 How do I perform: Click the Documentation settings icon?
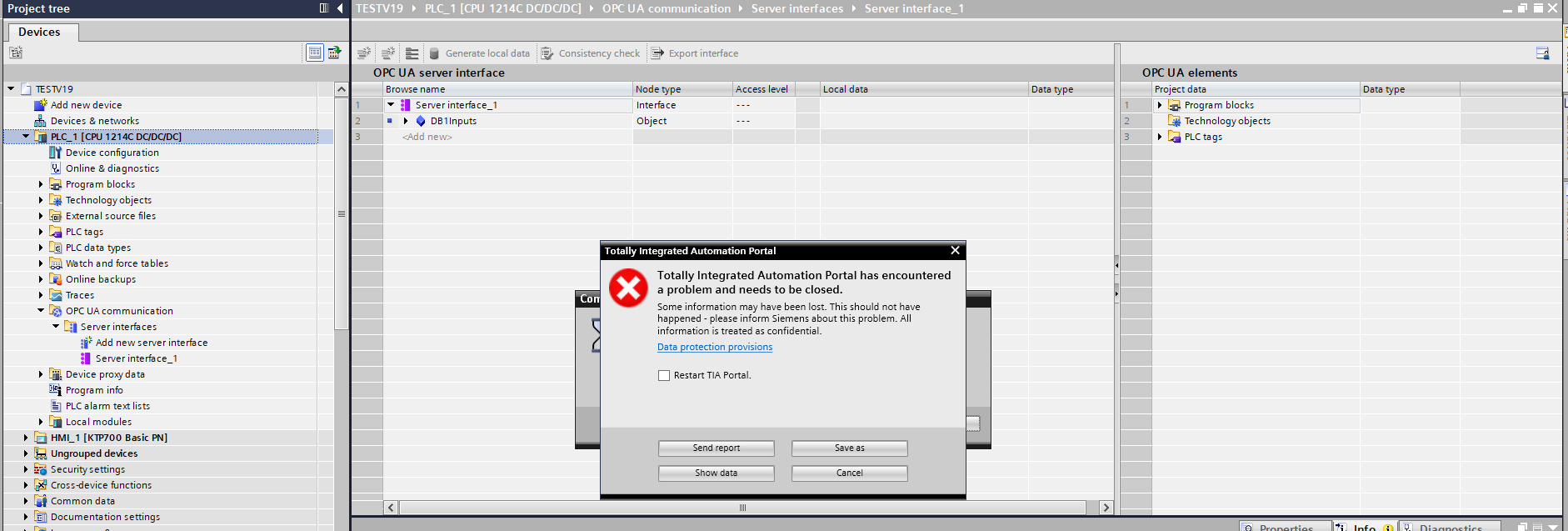[41, 517]
